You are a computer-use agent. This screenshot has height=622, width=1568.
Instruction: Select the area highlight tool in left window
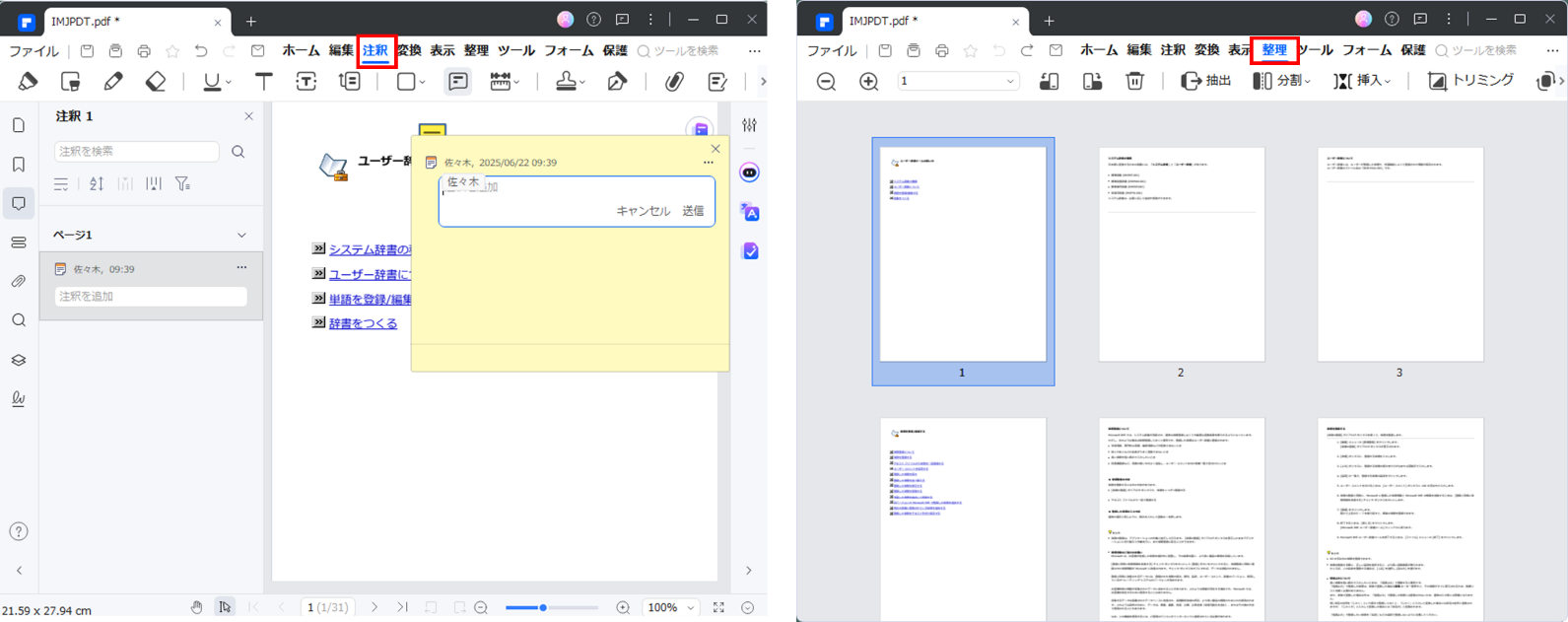click(71, 82)
